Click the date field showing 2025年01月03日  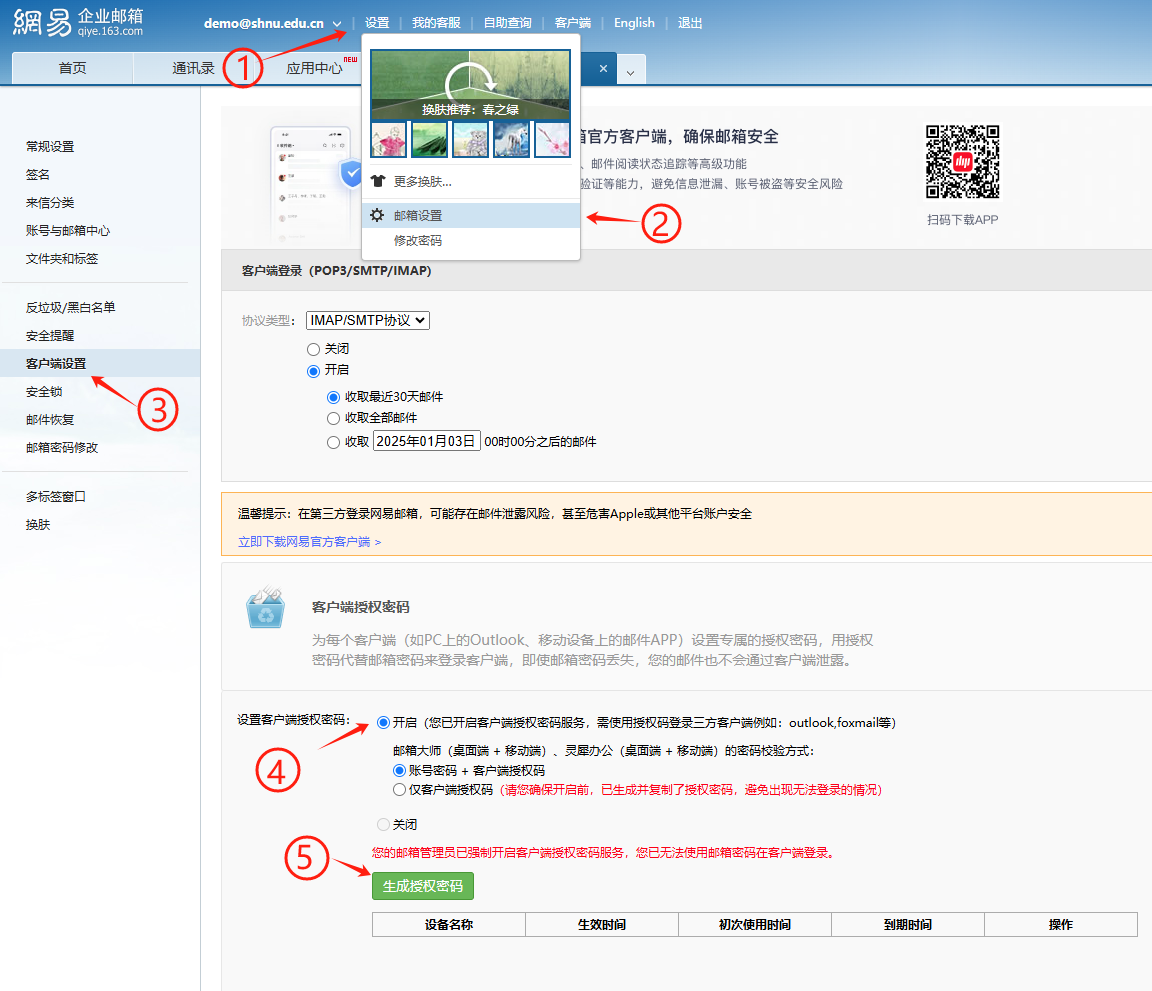pos(426,442)
